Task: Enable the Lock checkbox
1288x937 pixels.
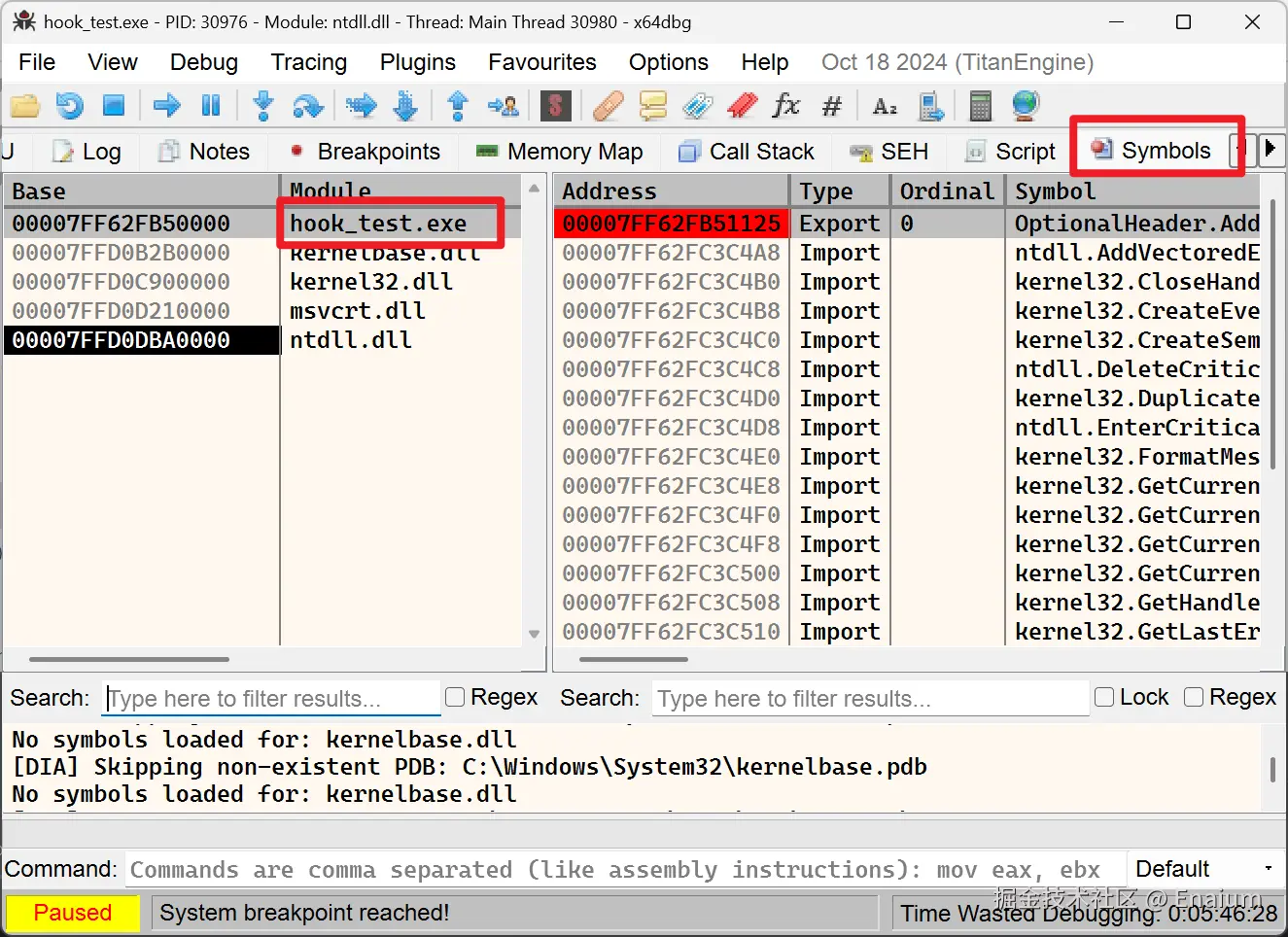Action: [x=1104, y=697]
